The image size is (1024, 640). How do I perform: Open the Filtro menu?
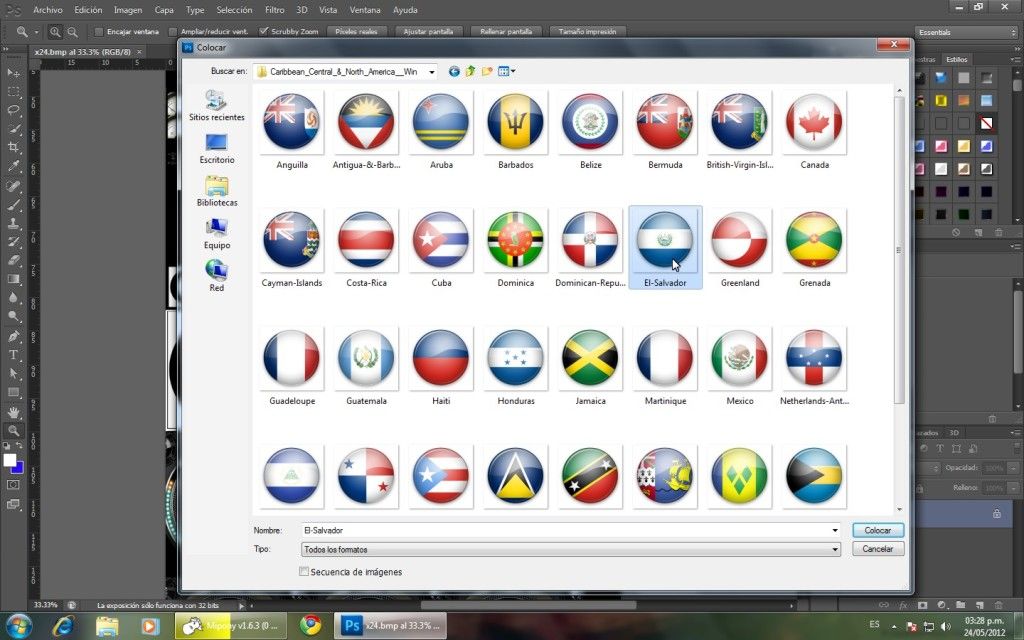click(x=274, y=10)
